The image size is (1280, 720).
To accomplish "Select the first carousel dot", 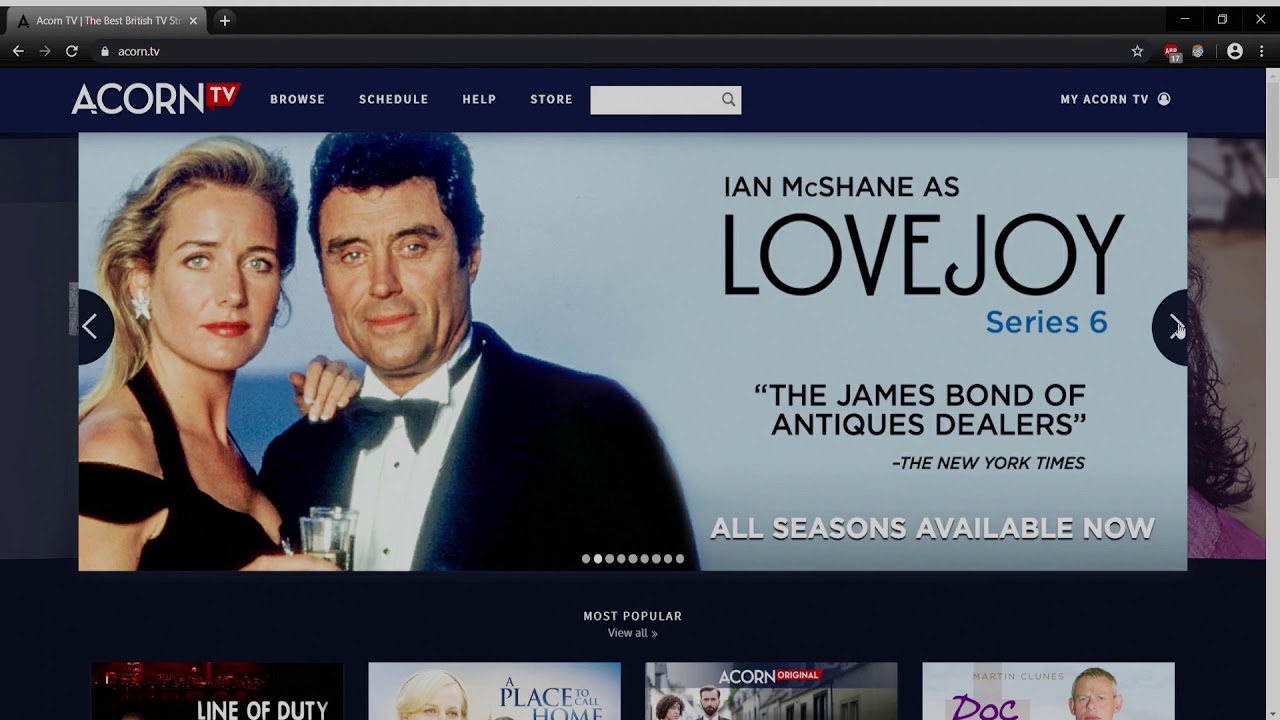I will click(x=586, y=559).
